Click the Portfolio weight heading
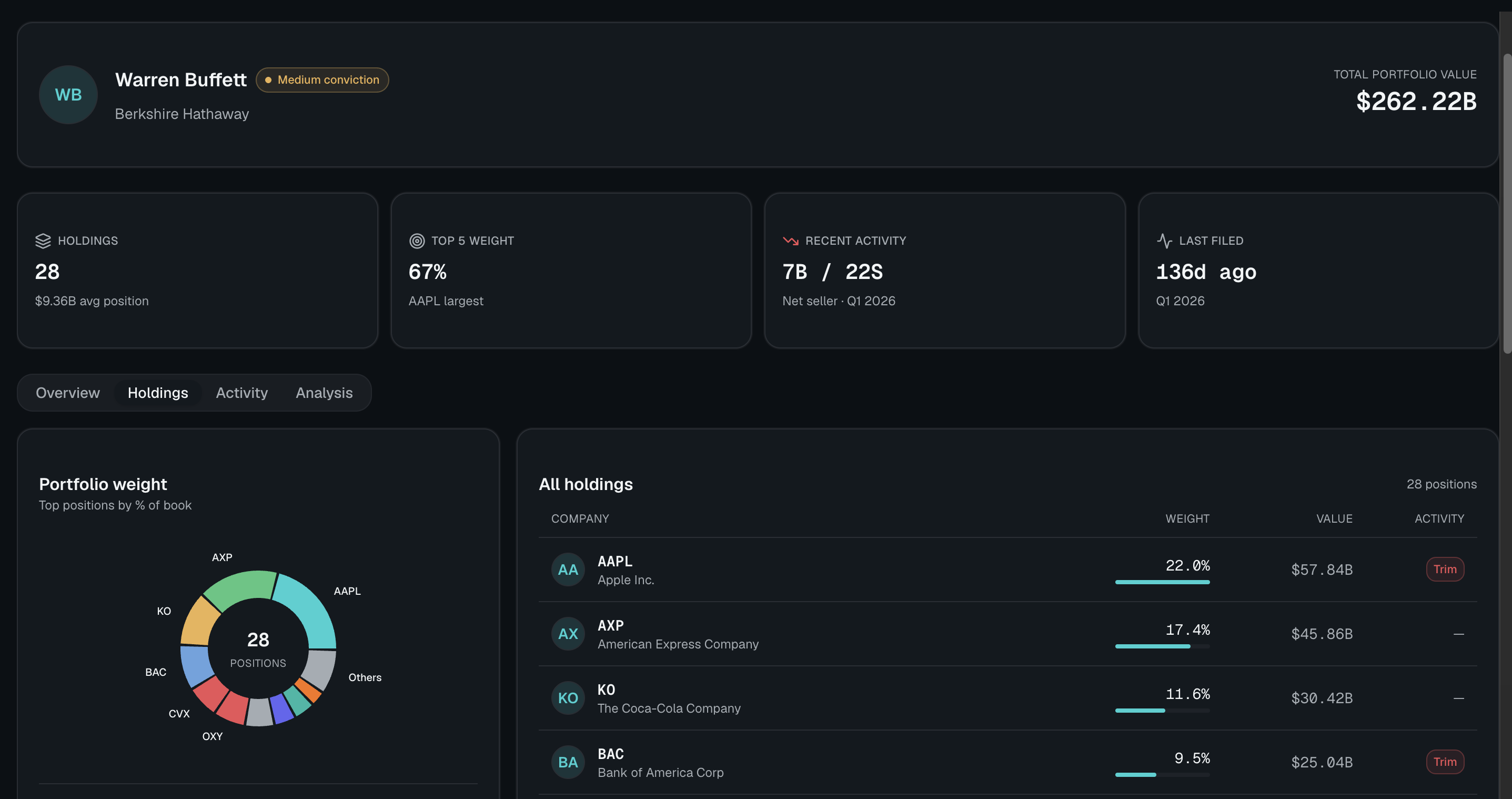Viewport: 1512px width, 799px height. (x=103, y=484)
